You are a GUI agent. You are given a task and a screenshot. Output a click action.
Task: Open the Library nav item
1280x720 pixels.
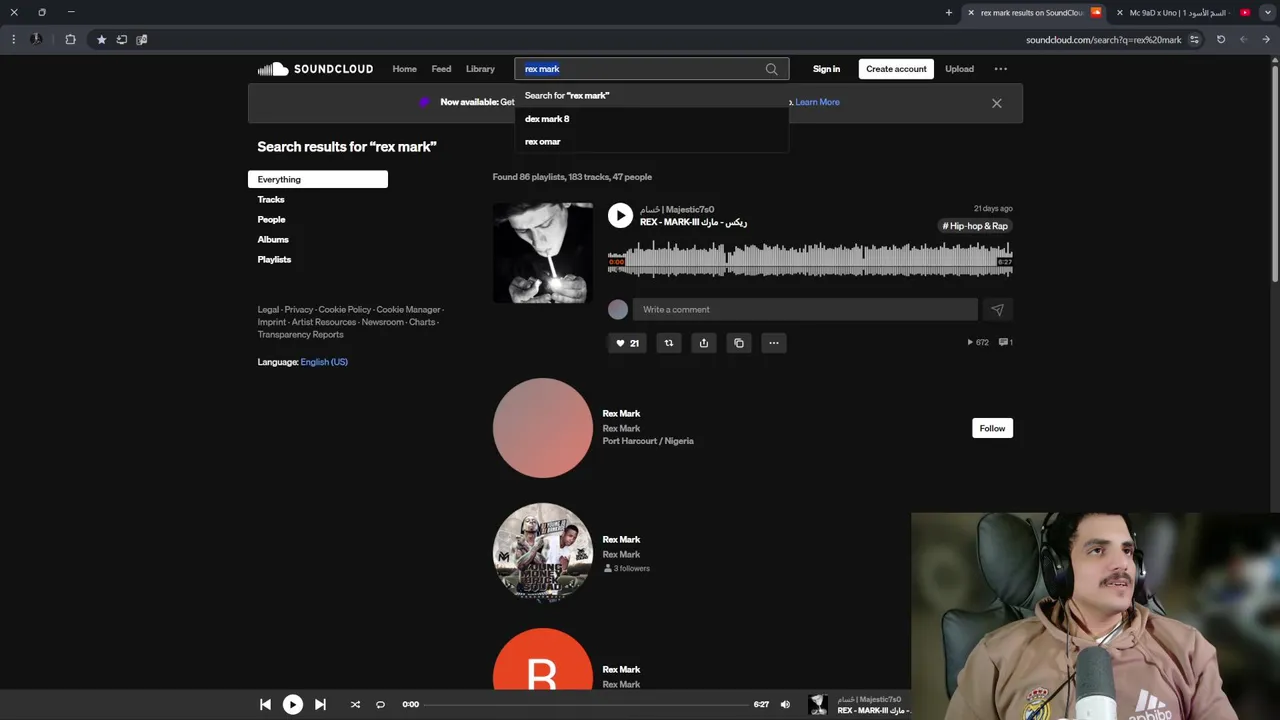coord(480,69)
